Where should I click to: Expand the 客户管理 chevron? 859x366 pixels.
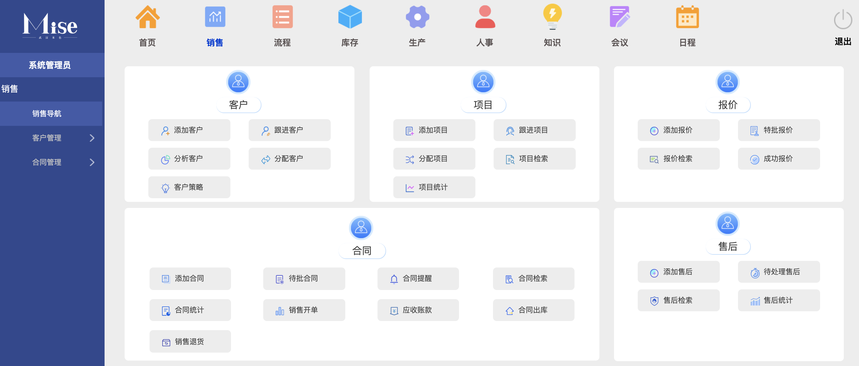click(x=92, y=138)
